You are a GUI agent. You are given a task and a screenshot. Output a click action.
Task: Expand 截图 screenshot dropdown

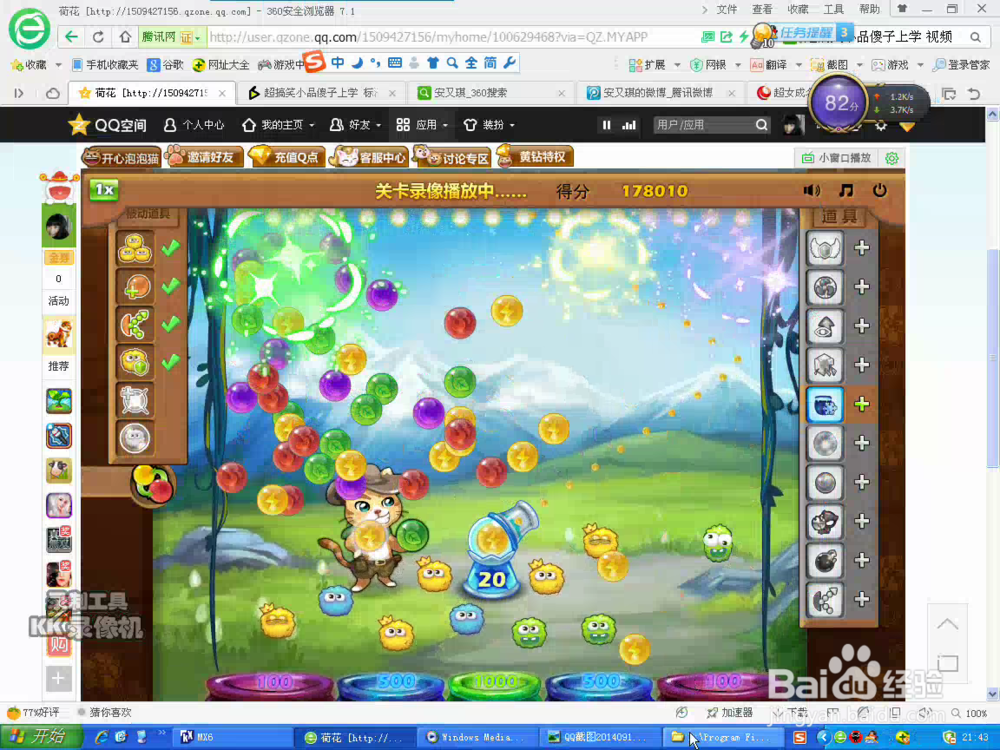pyautogui.click(x=837, y=64)
